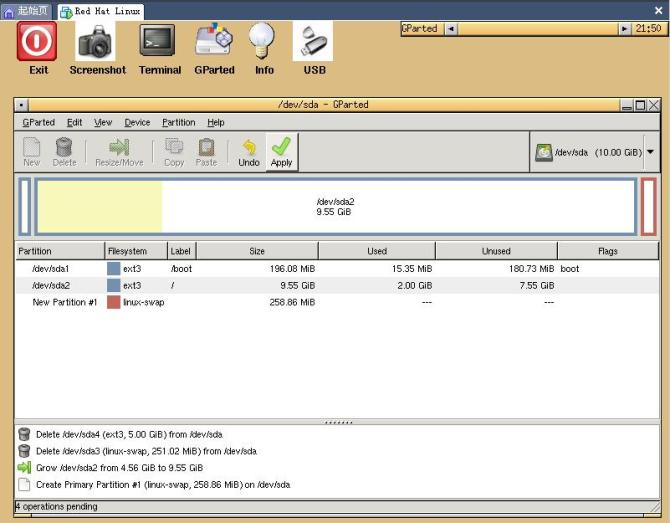The image size is (670, 523).
Task: Click green arrow icon of Grow operation
Action: click(24, 467)
